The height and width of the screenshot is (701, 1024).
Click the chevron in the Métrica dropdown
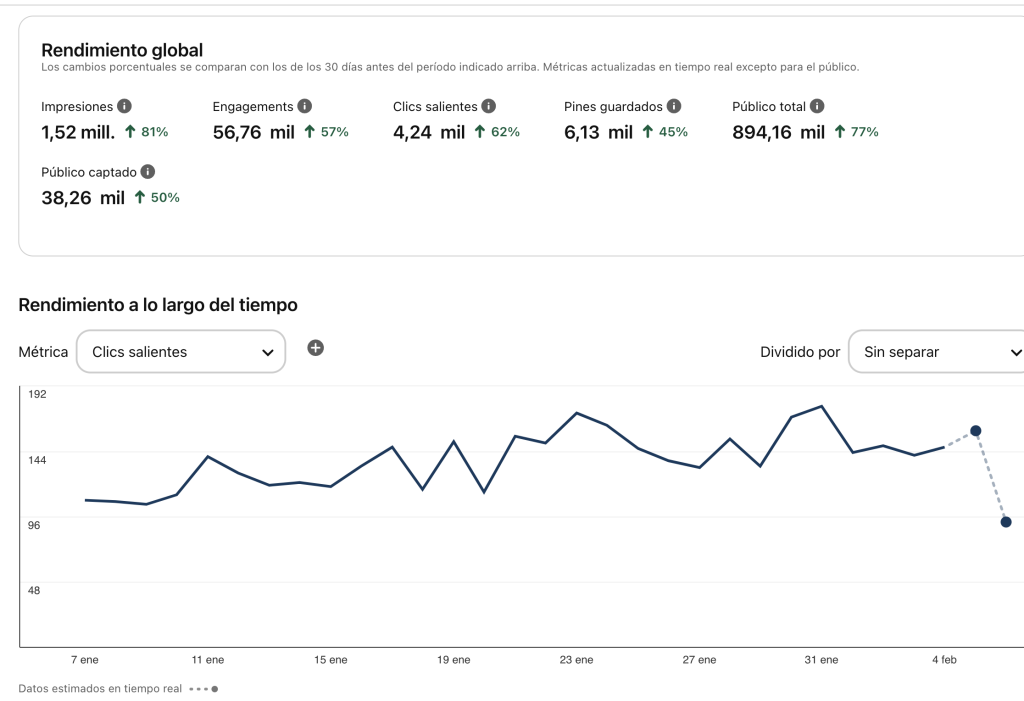267,353
